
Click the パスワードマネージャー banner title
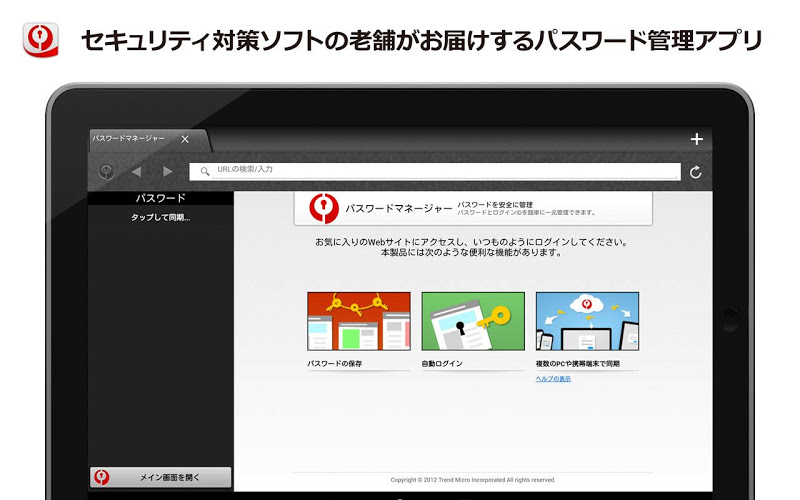[398, 208]
